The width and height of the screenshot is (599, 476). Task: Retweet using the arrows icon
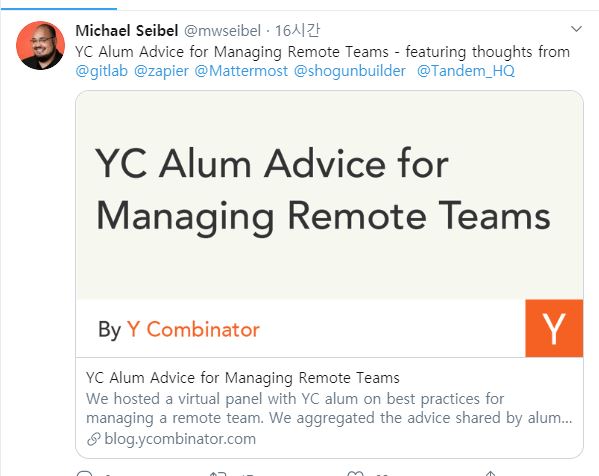218,474
